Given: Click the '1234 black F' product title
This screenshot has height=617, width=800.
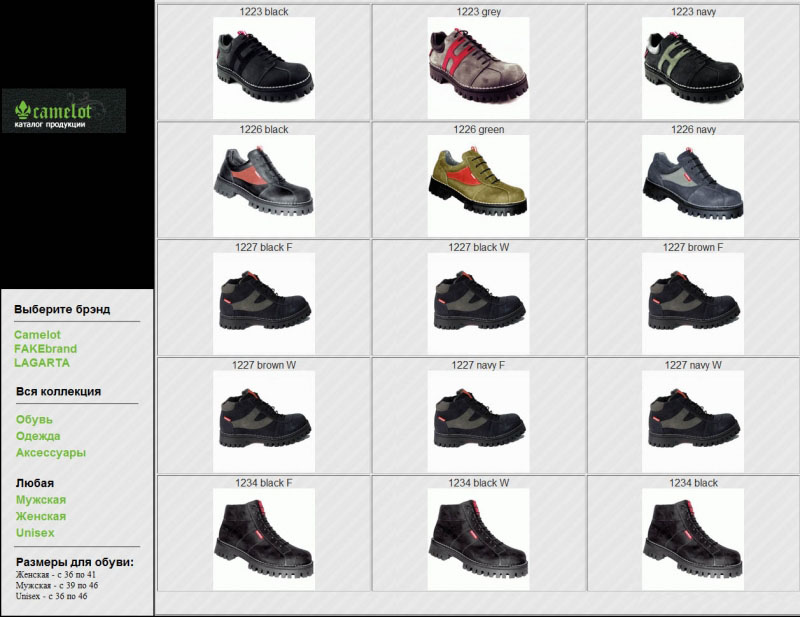Looking at the screenshot, I should click(264, 483).
